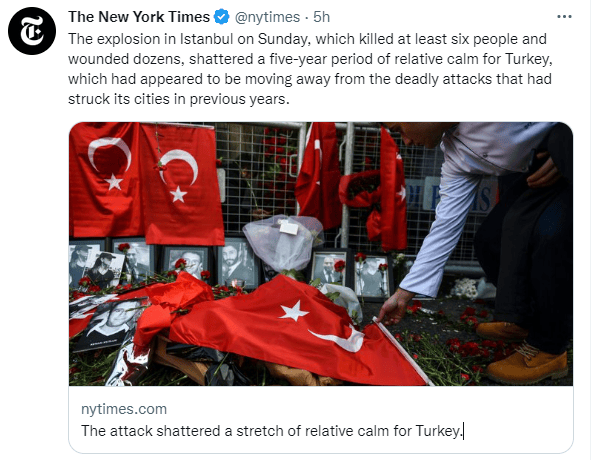
Task: Open The New York Times profile avatar
Action: 32,31
